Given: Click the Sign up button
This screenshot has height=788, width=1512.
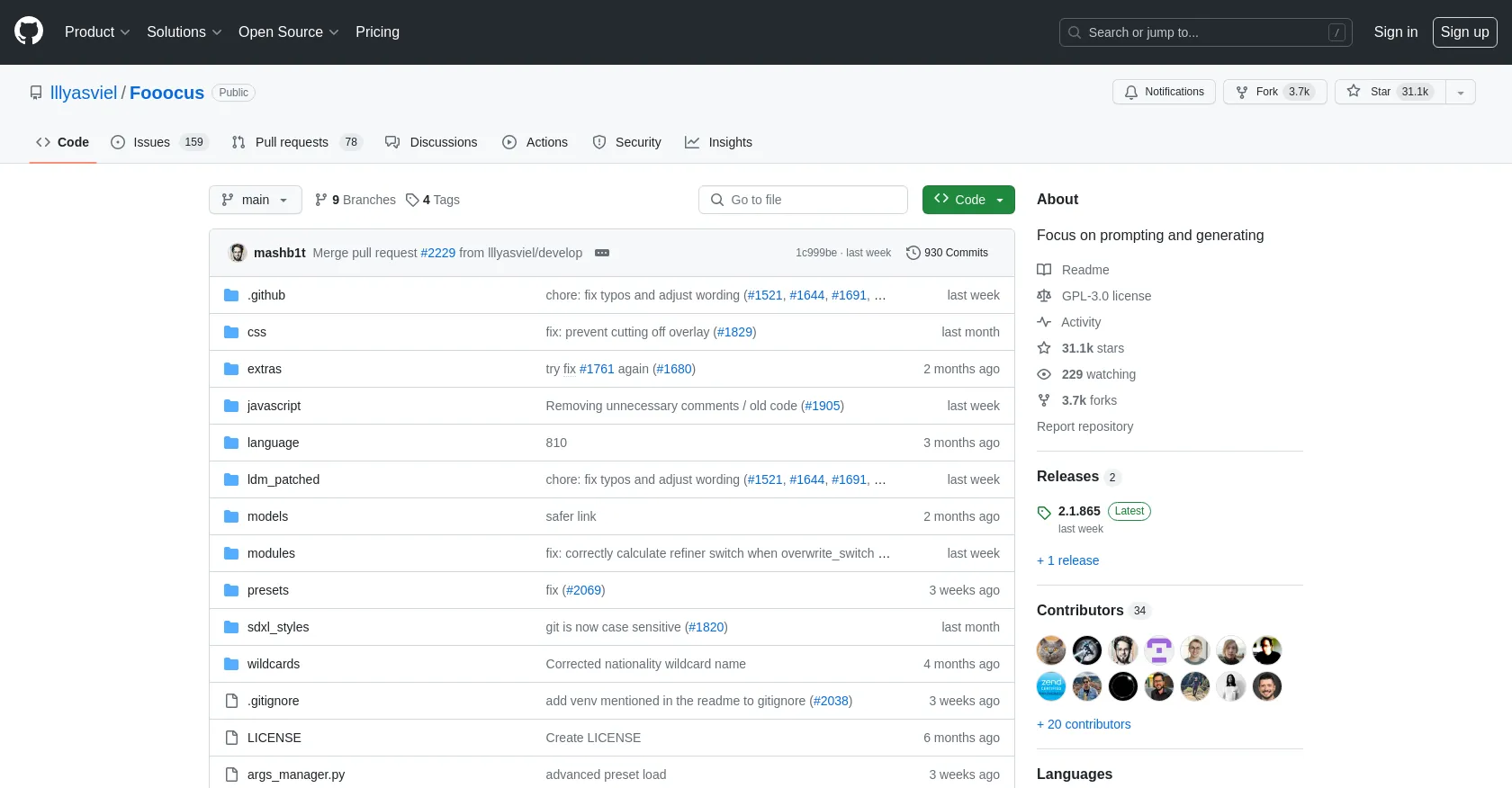Looking at the screenshot, I should [1464, 32].
